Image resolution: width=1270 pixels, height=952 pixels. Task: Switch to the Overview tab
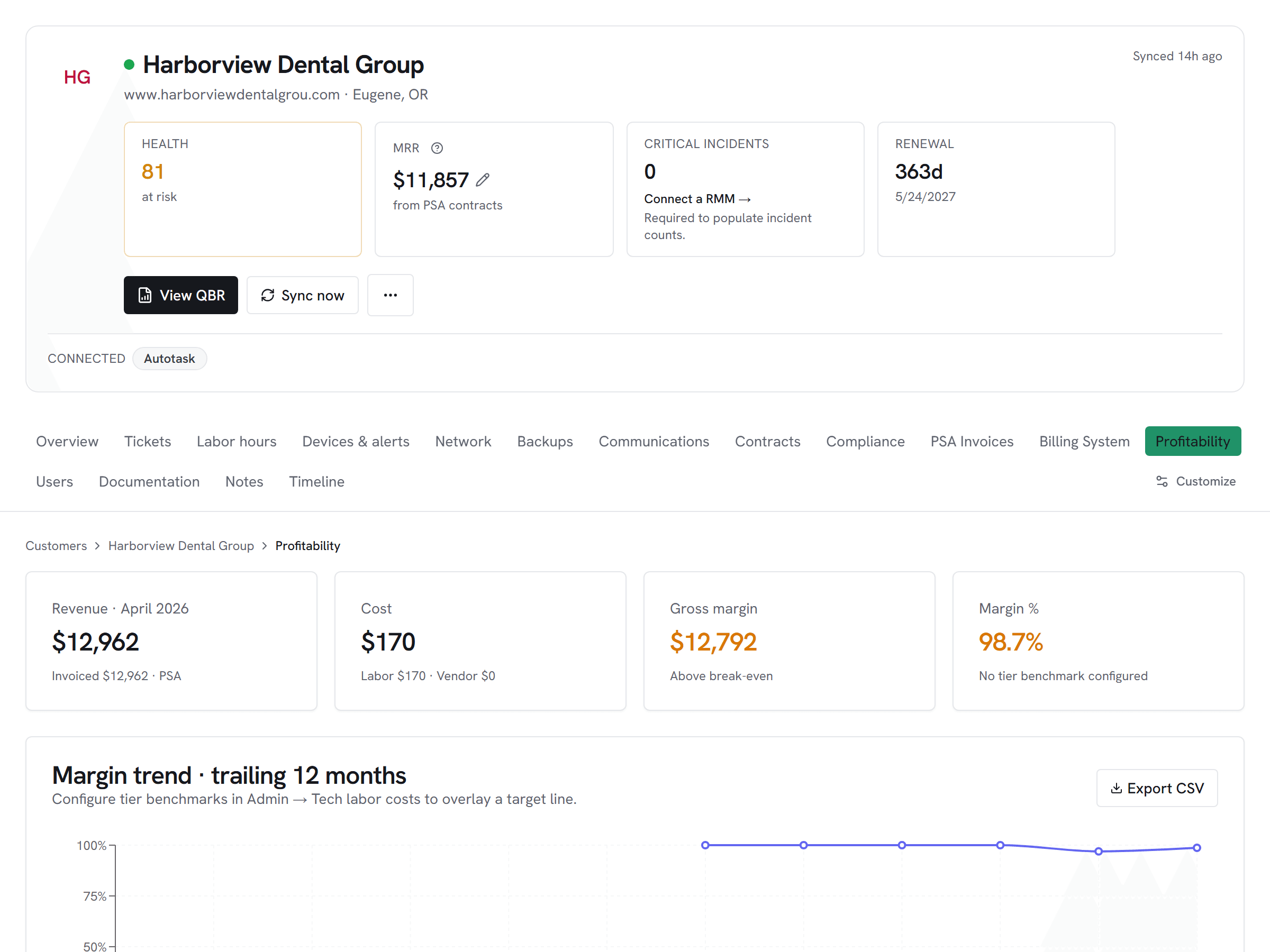tap(67, 441)
